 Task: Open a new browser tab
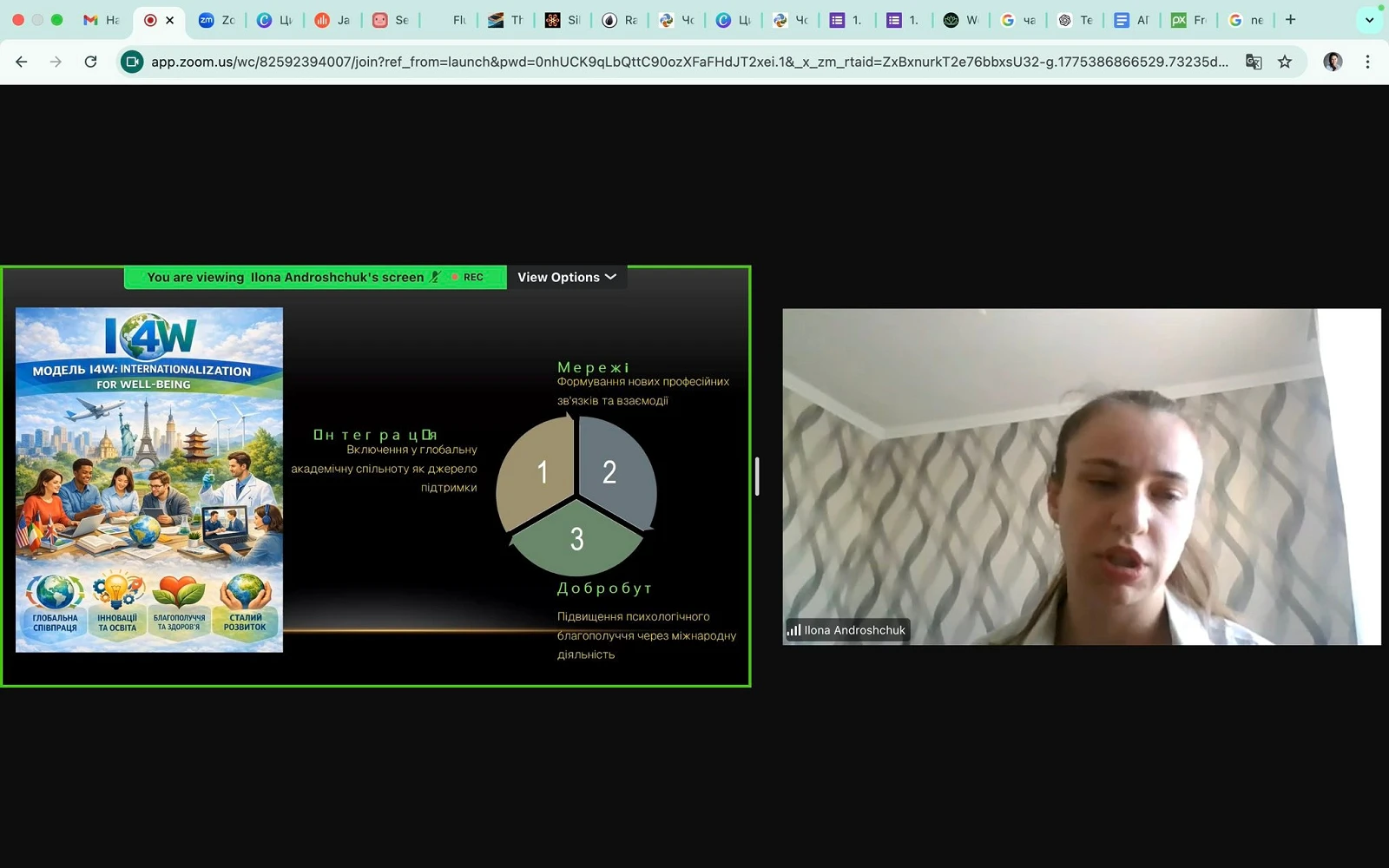click(1291, 20)
